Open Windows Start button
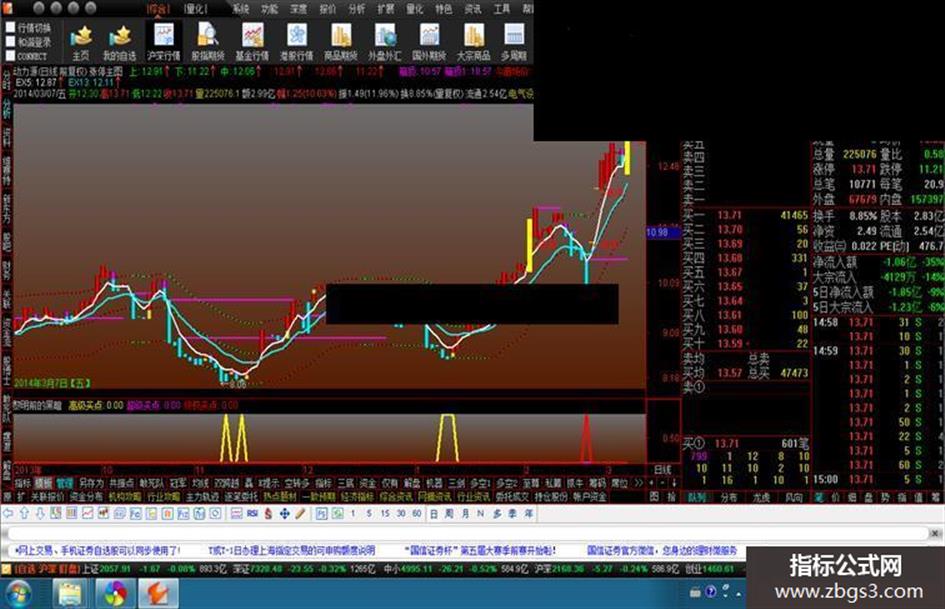Viewport: 945px width, 609px height. (x=18, y=594)
